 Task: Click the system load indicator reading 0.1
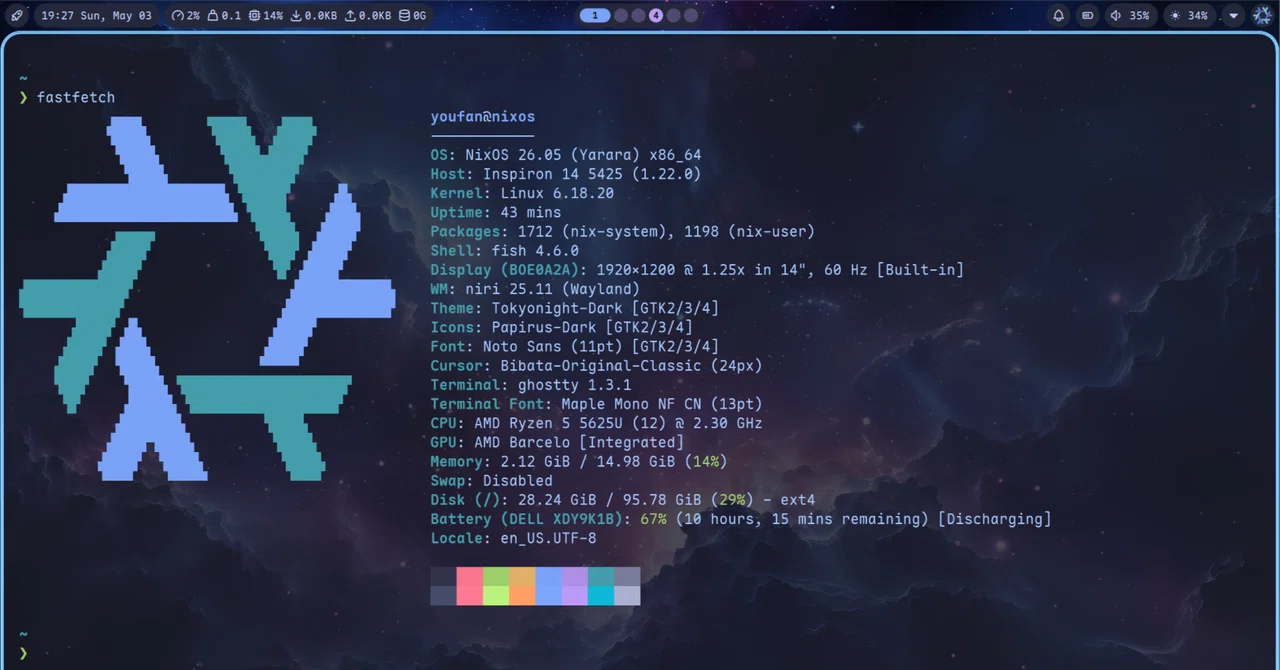(224, 16)
